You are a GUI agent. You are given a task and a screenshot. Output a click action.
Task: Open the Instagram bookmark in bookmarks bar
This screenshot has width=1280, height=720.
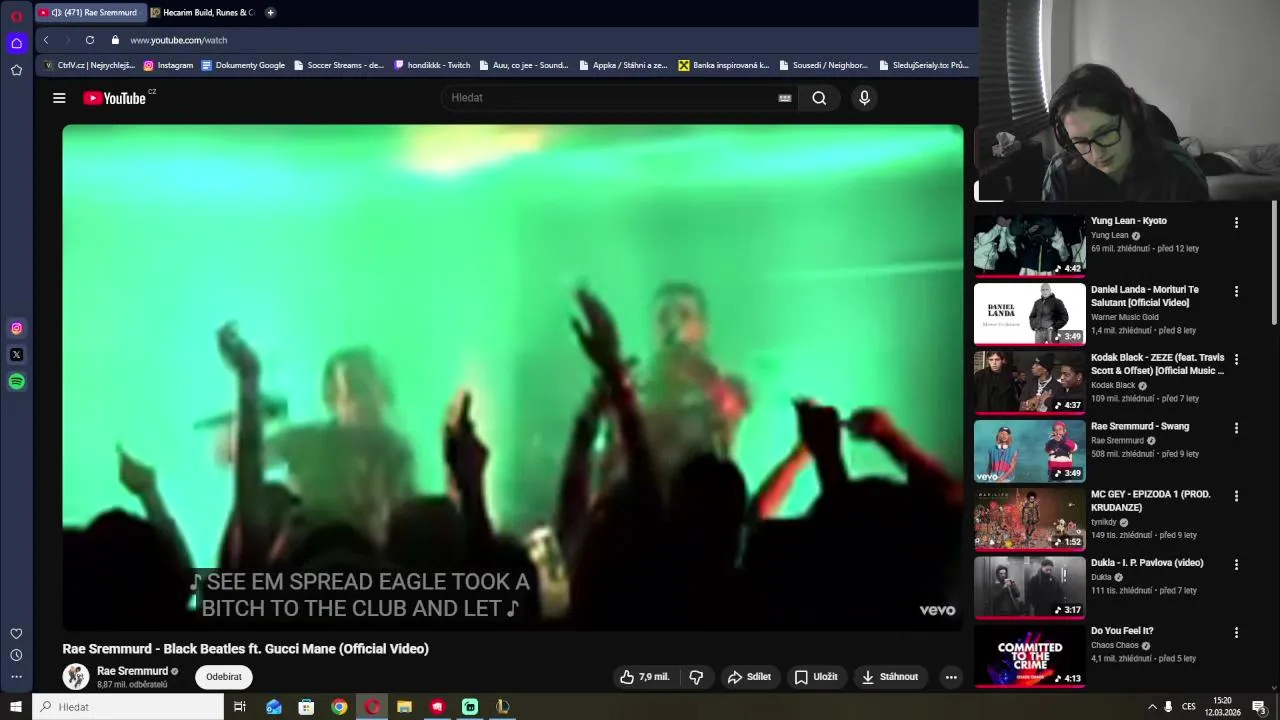[168, 65]
